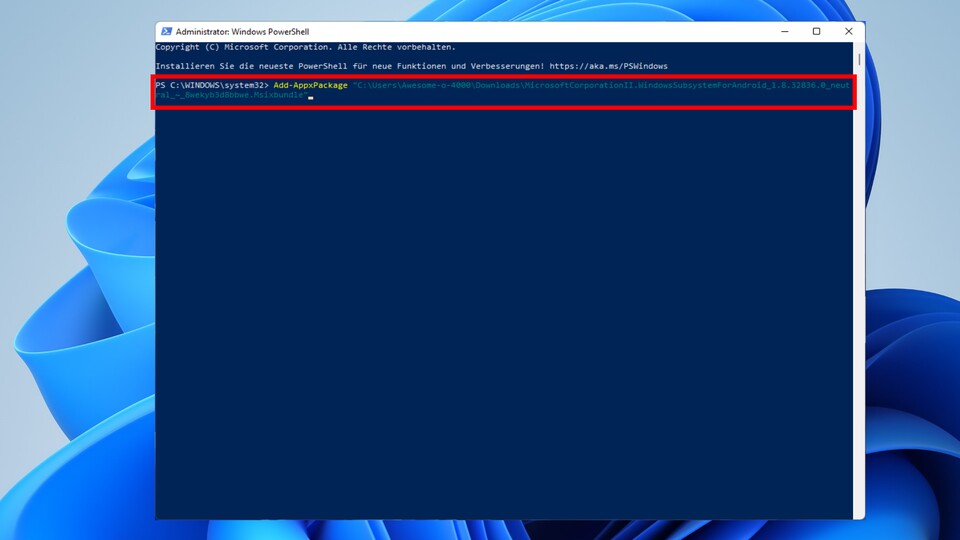960x540 pixels.
Task: Click the Copyright Microsoft Corporation line
Action: pyautogui.click(x=306, y=47)
